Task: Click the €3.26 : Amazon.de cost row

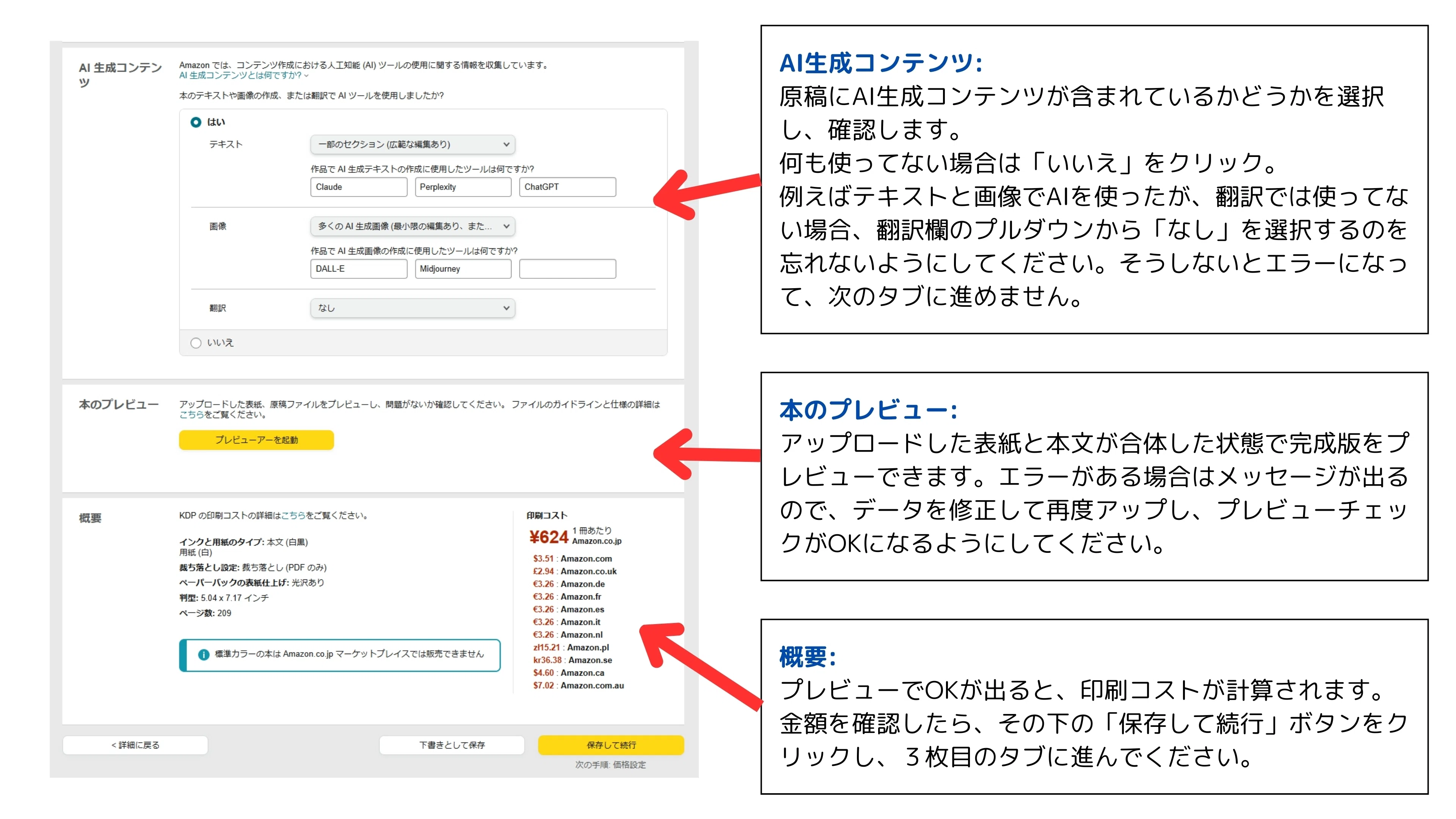Action: click(569, 584)
